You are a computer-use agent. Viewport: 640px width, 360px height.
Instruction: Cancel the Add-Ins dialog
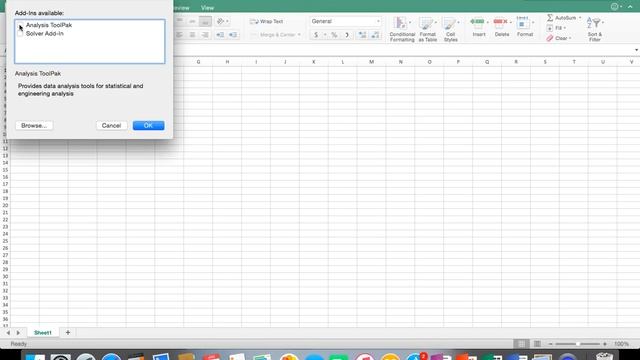111,125
